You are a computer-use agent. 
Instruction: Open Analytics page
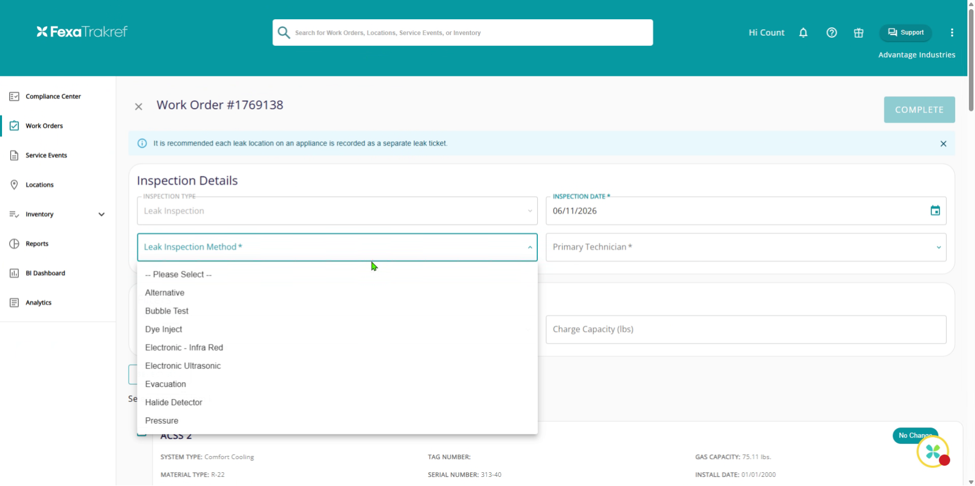tap(39, 303)
